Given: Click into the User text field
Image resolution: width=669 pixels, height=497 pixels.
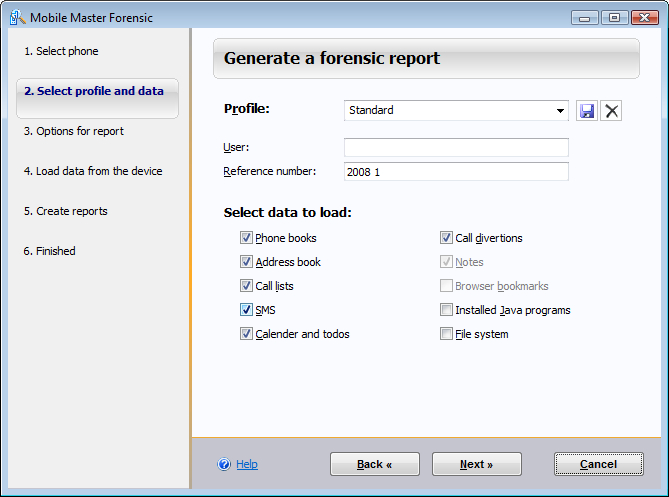Looking at the screenshot, I should [x=456, y=148].
